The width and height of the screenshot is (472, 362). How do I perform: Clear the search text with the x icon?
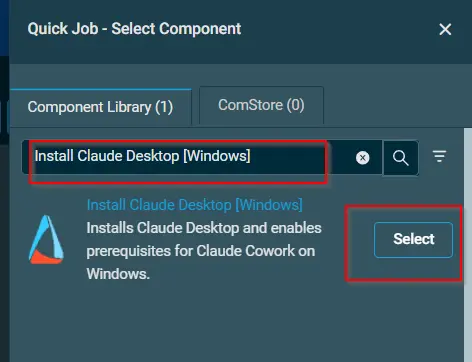[x=362, y=157]
